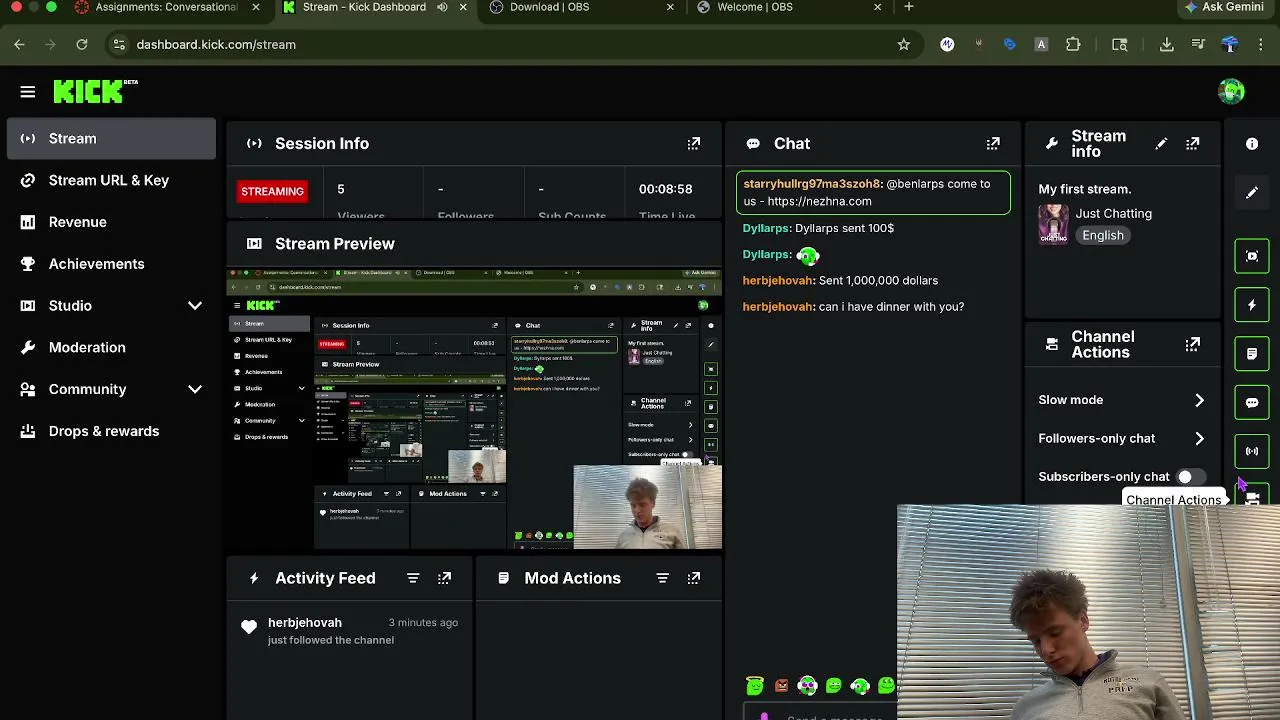Open Activity Feed filter options

click(413, 578)
